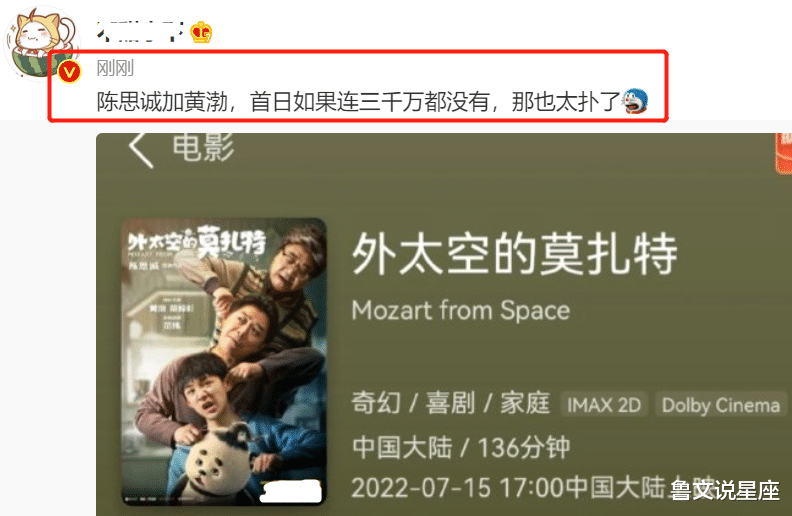
Task: Click the 刚刚 timestamp
Action: [115, 68]
